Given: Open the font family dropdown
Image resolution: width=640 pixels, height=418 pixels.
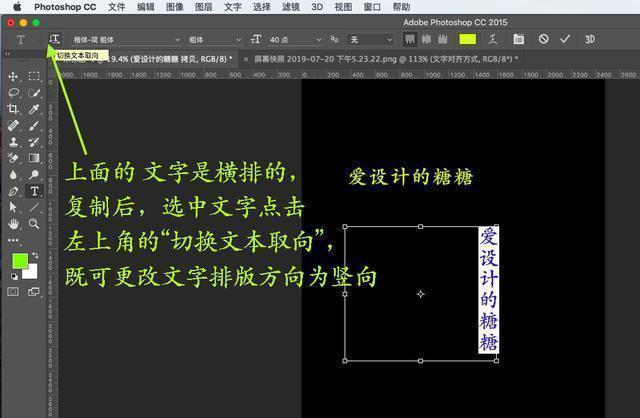Looking at the screenshot, I should tap(126, 40).
